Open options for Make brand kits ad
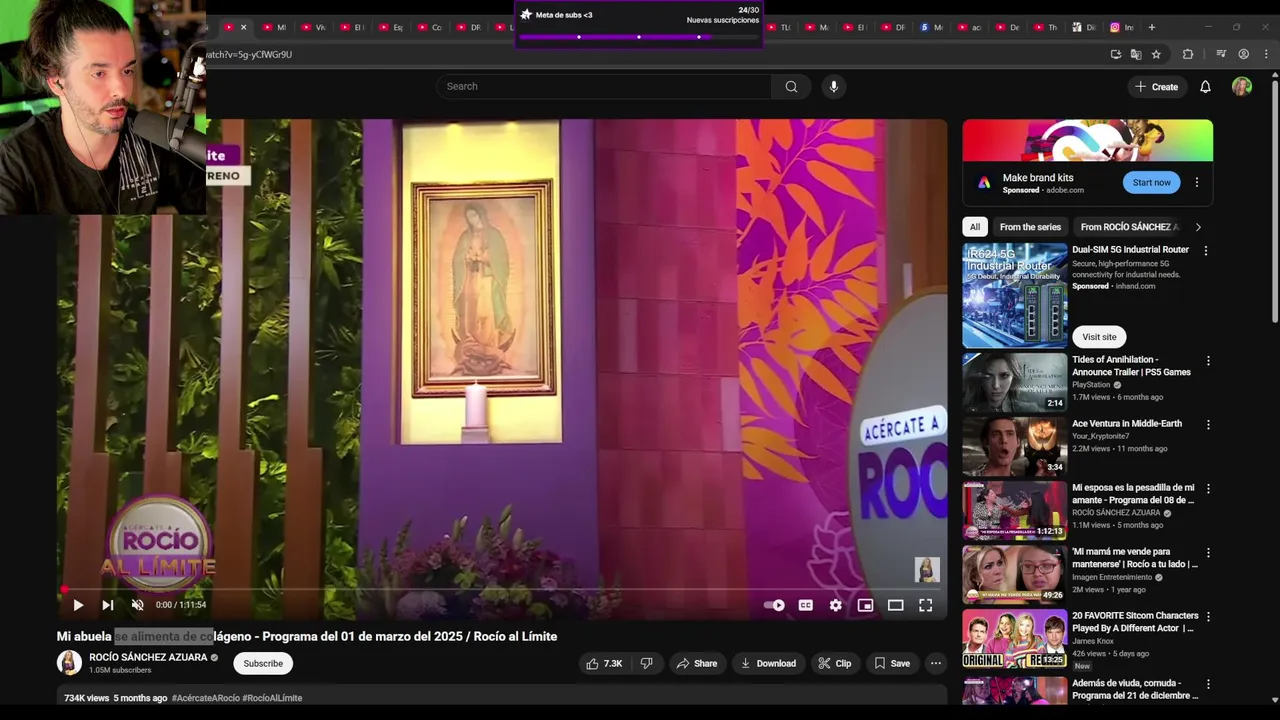1280x720 pixels. coord(1197,182)
